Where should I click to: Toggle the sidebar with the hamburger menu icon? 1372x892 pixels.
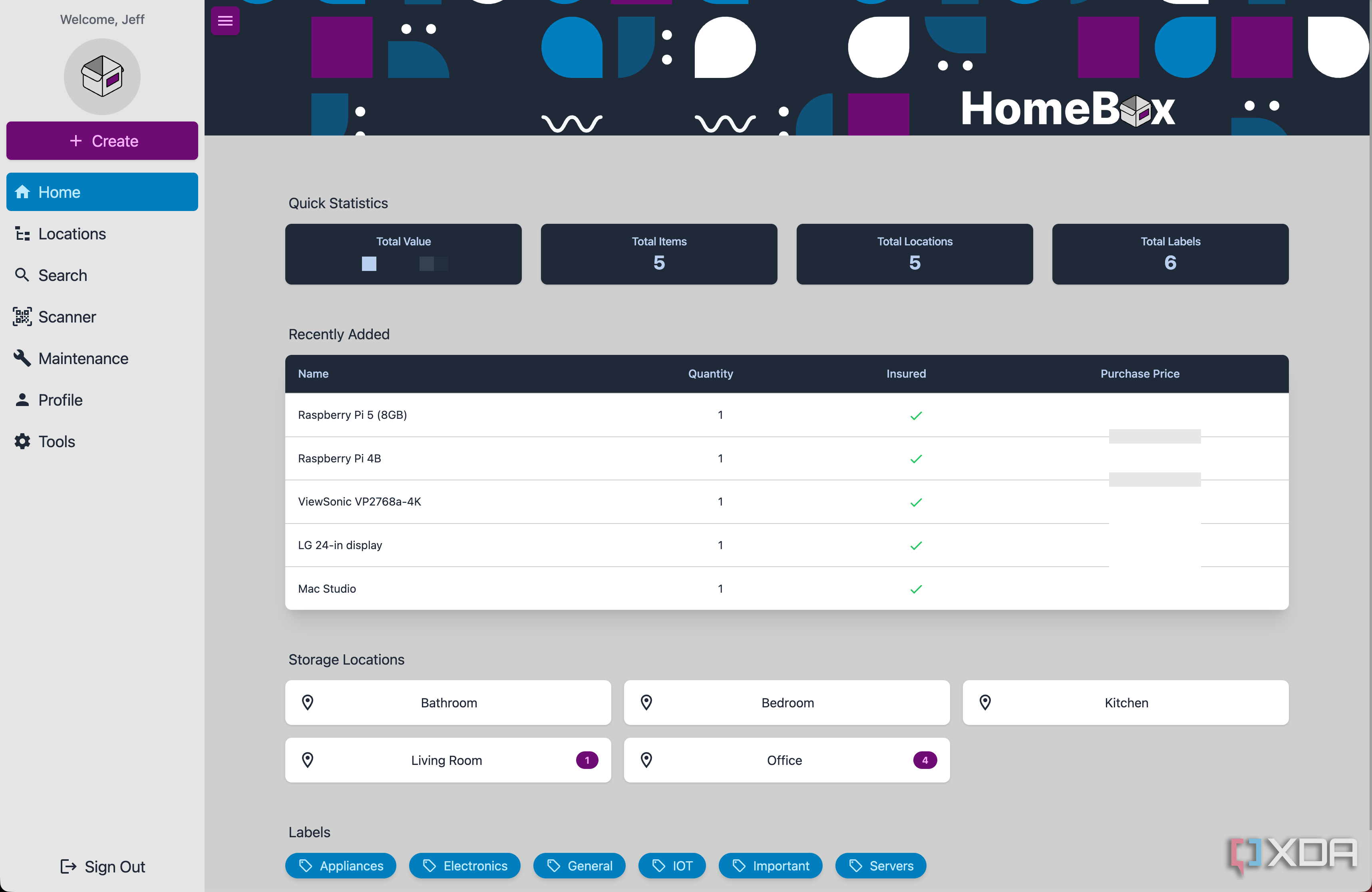[225, 21]
